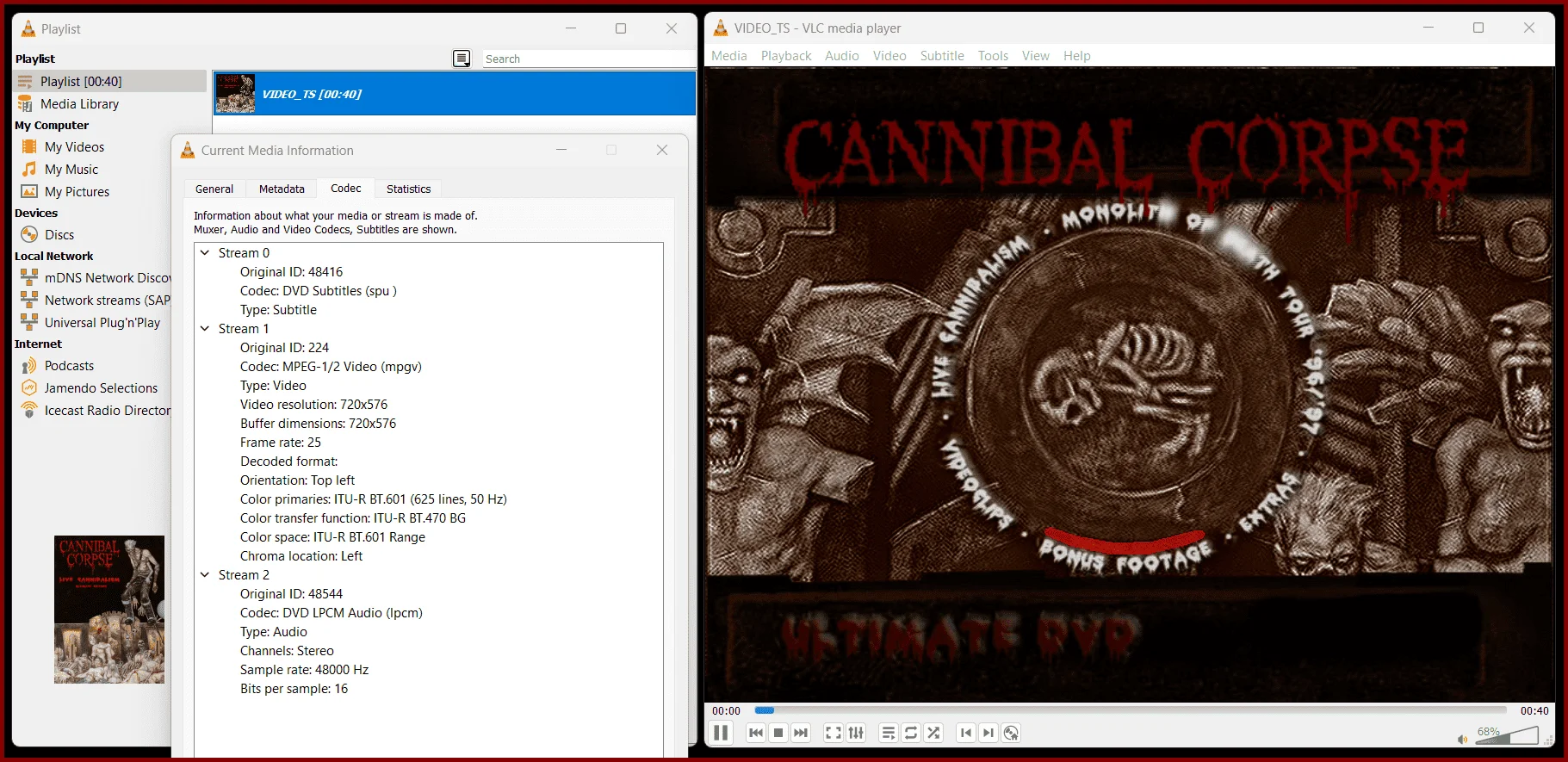Open the Tools menu

coord(993,55)
